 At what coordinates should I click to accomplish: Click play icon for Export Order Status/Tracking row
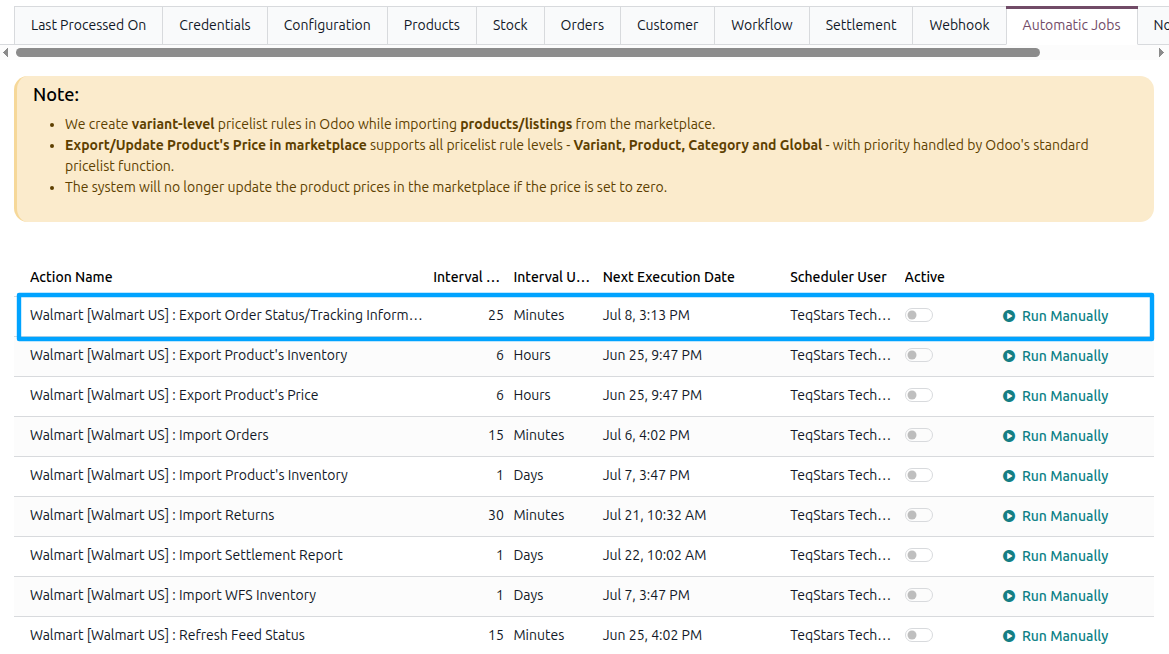(1009, 316)
